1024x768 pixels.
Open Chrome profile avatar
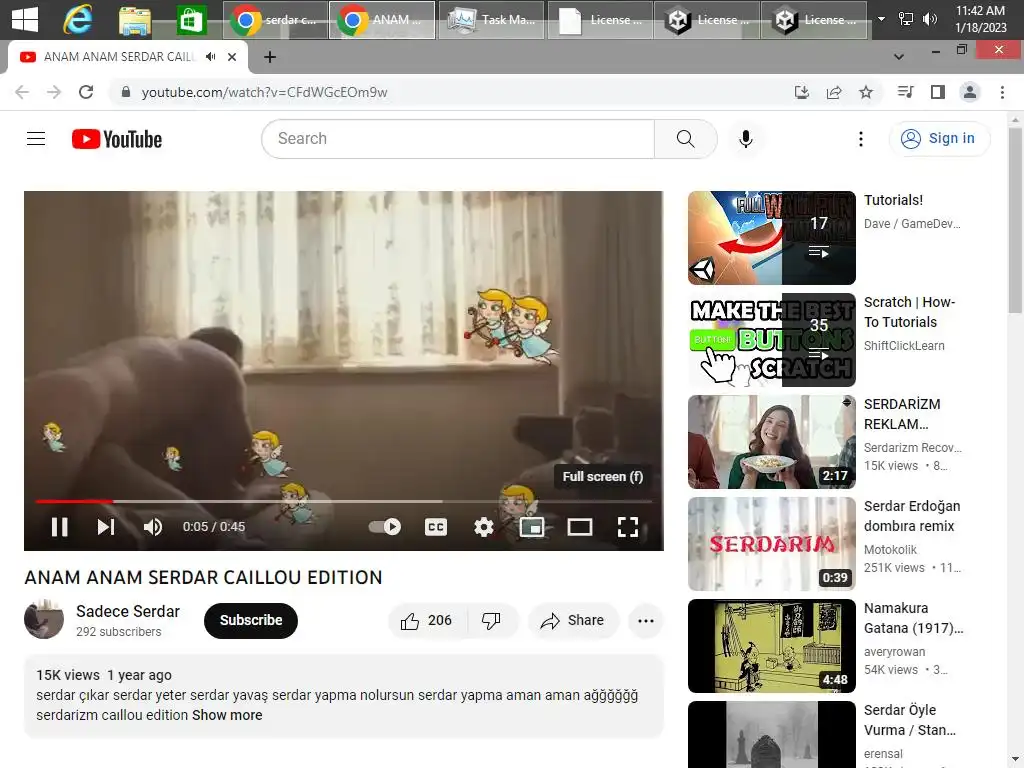[970, 92]
